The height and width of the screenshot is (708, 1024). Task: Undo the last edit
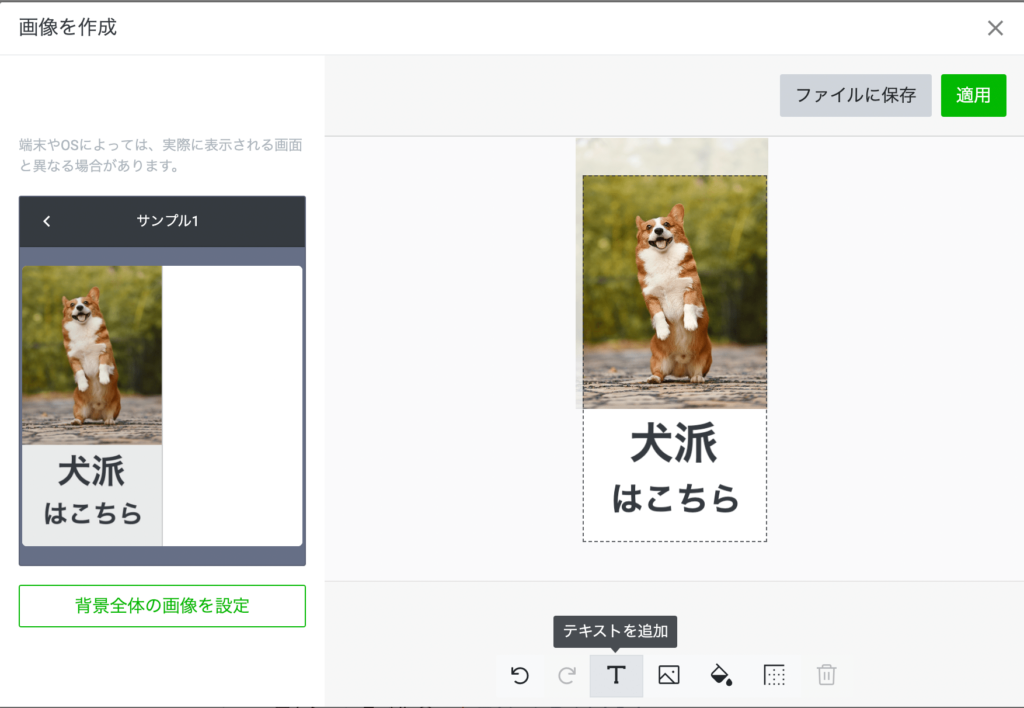click(x=520, y=676)
